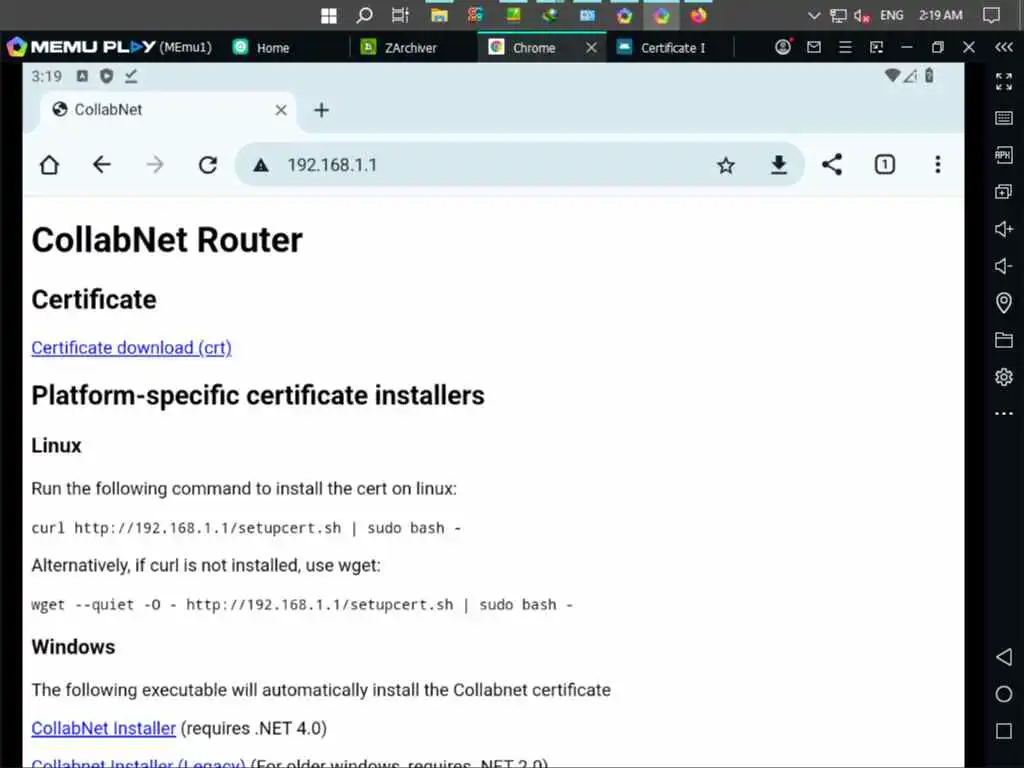The height and width of the screenshot is (768, 1024).
Task: Click the wget setupcert.sh command text
Action: tap(302, 605)
